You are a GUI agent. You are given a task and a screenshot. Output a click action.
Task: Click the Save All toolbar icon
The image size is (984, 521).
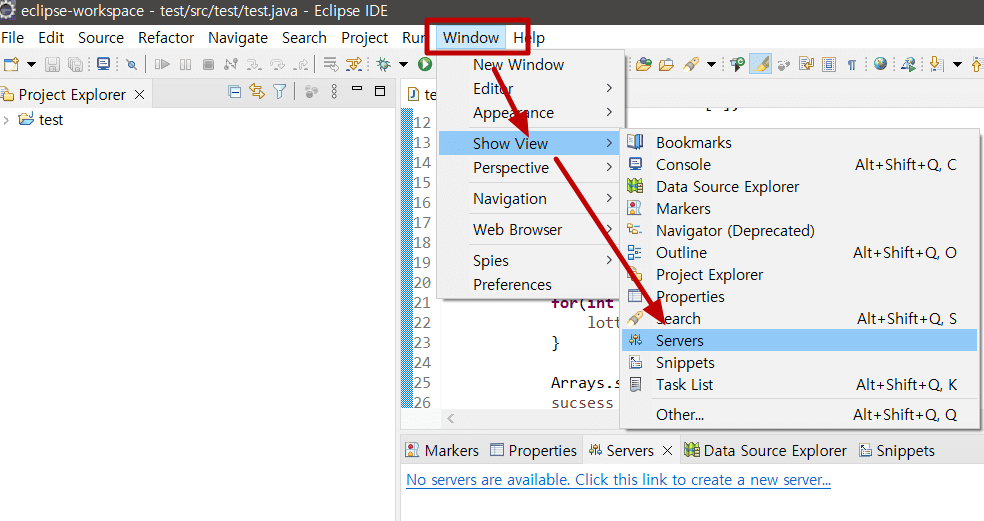tap(75, 64)
